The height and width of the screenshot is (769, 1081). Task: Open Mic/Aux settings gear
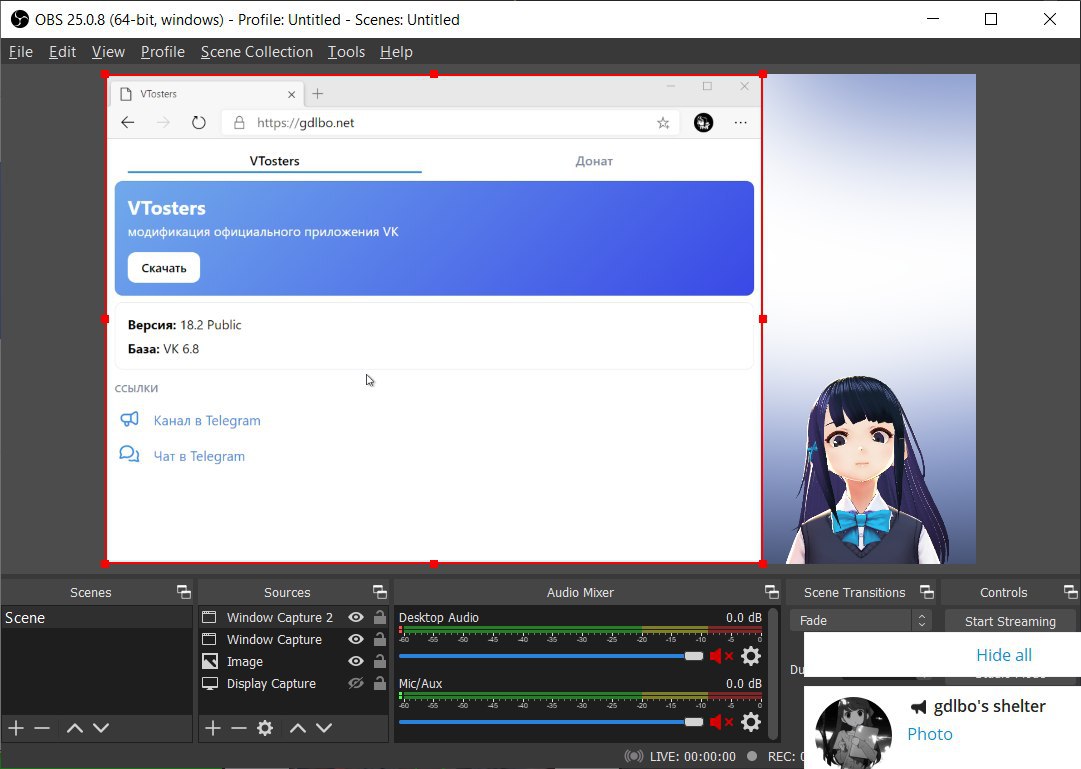coord(751,722)
